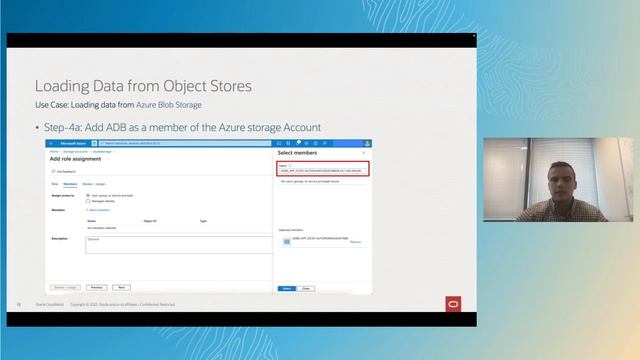Click the slide title Loading Data from Object Stores
Screen dimensions: 640x360
tap(143, 86)
